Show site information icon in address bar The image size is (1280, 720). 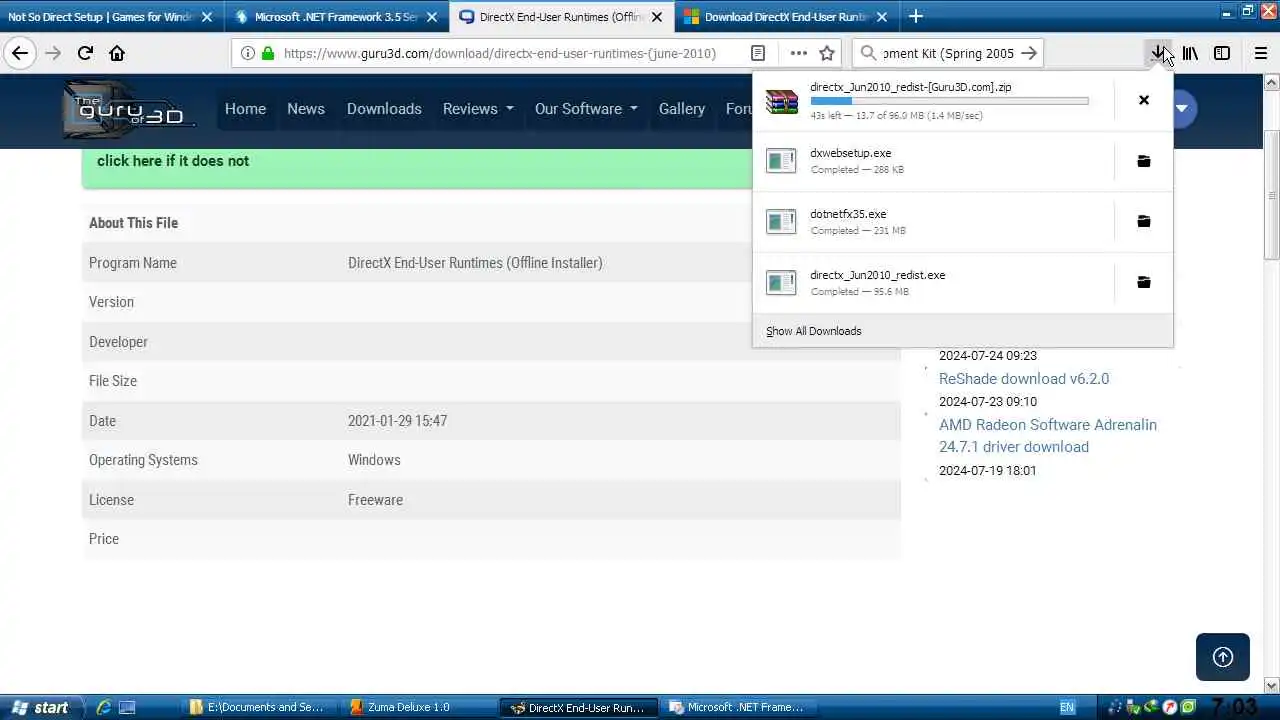[248, 53]
